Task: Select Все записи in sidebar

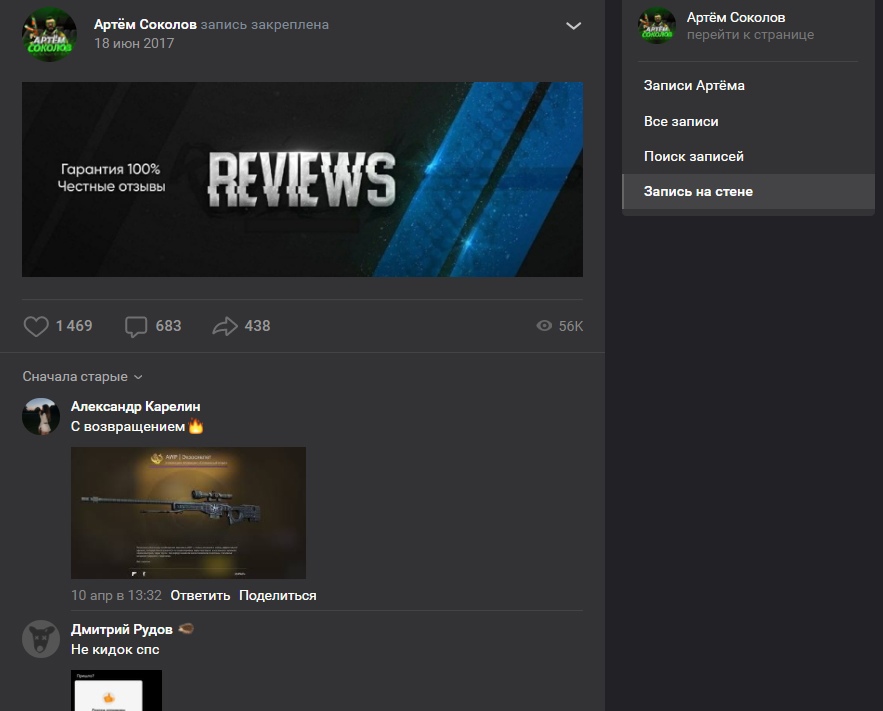Action: (x=681, y=121)
